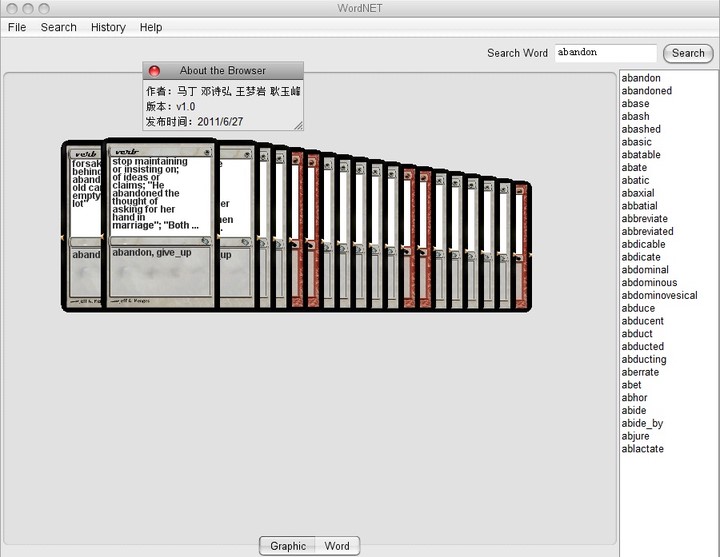Open the File menu
This screenshot has height=557, width=720.
(17, 28)
